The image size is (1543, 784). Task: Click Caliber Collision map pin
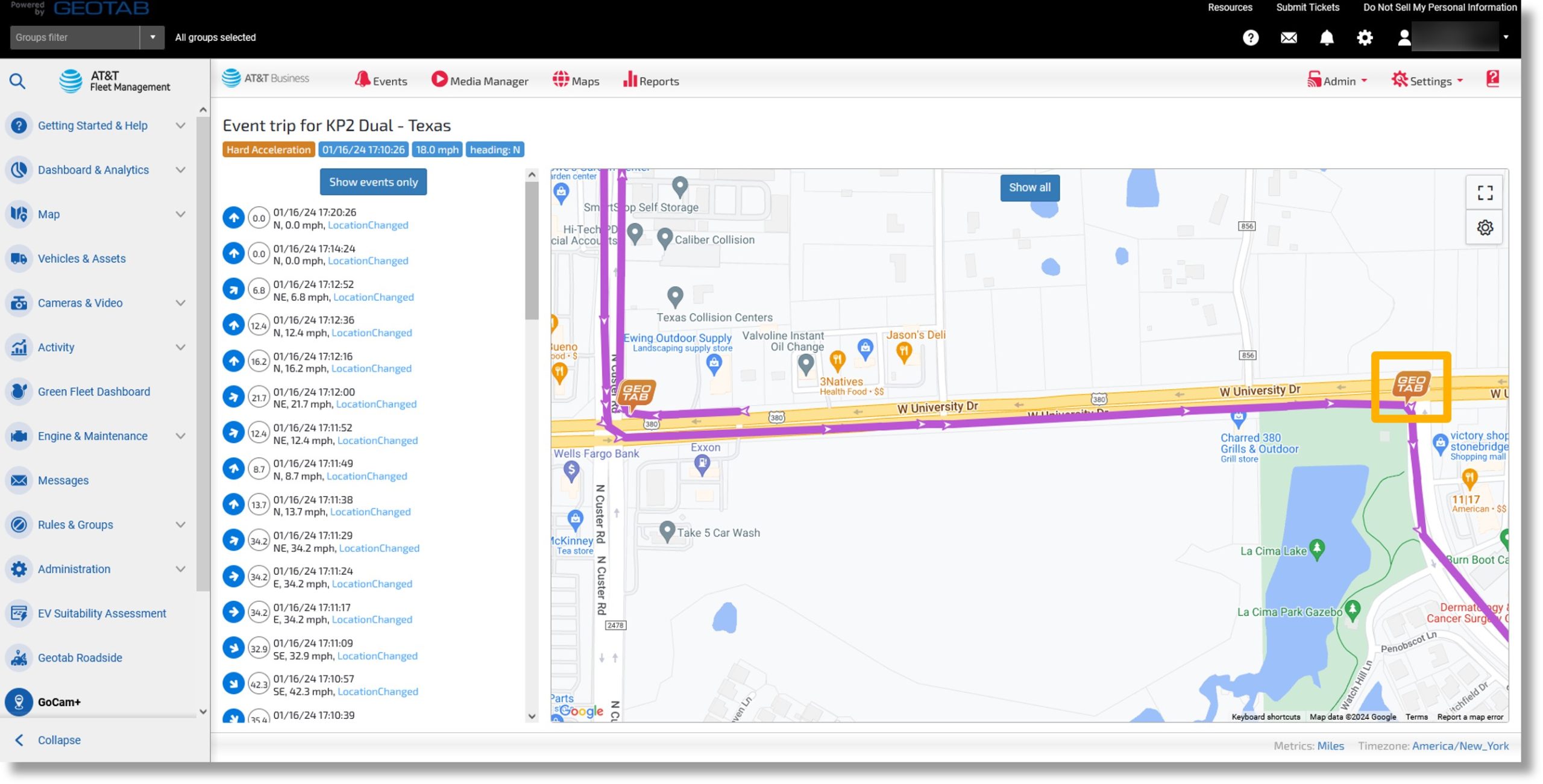point(664,238)
